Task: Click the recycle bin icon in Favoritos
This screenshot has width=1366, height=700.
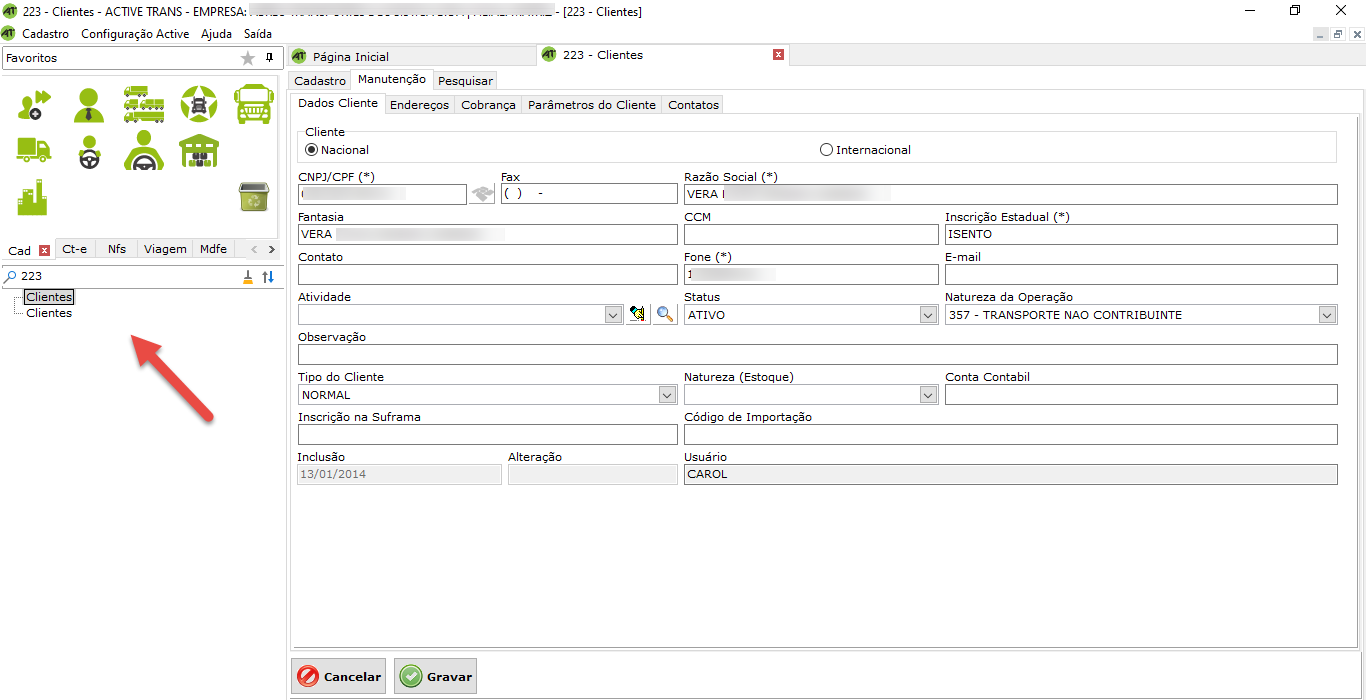Action: [x=253, y=197]
